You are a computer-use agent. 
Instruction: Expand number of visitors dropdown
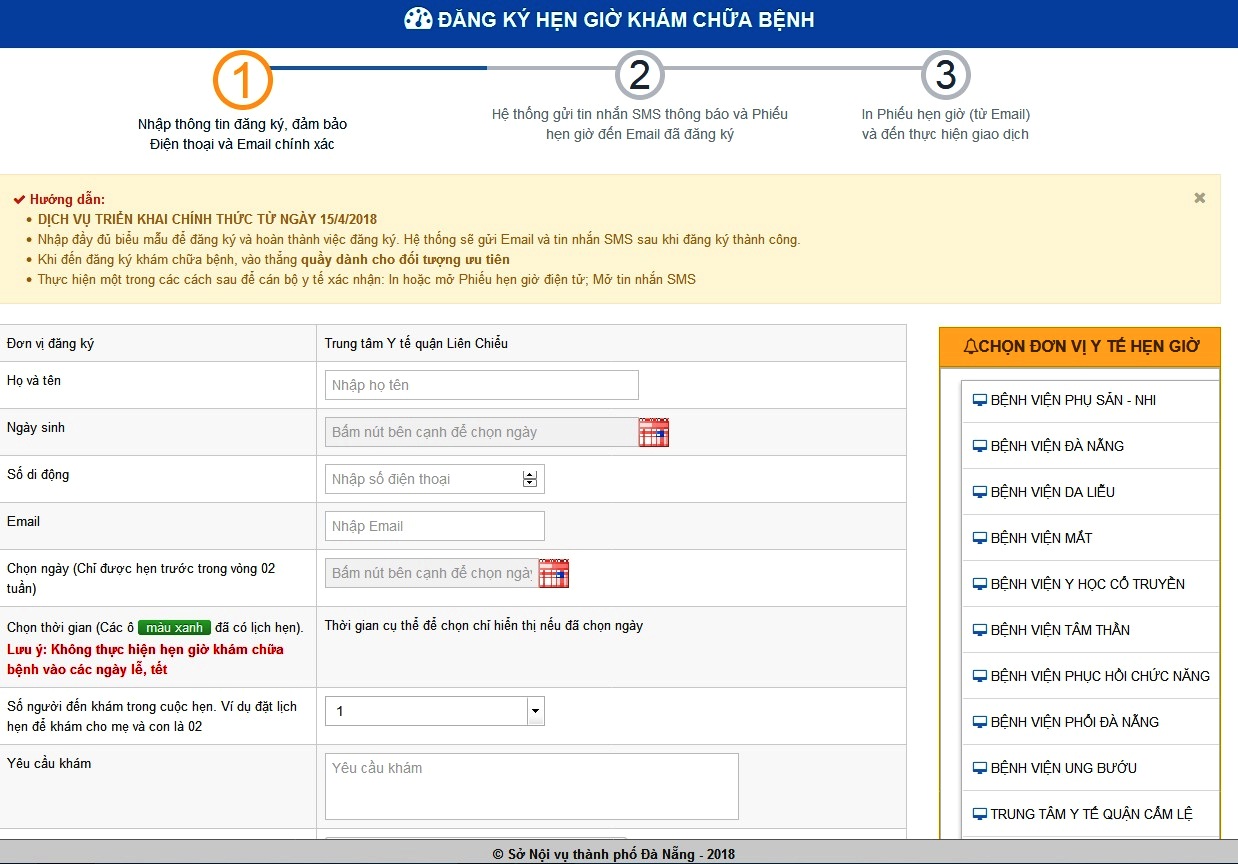point(536,711)
